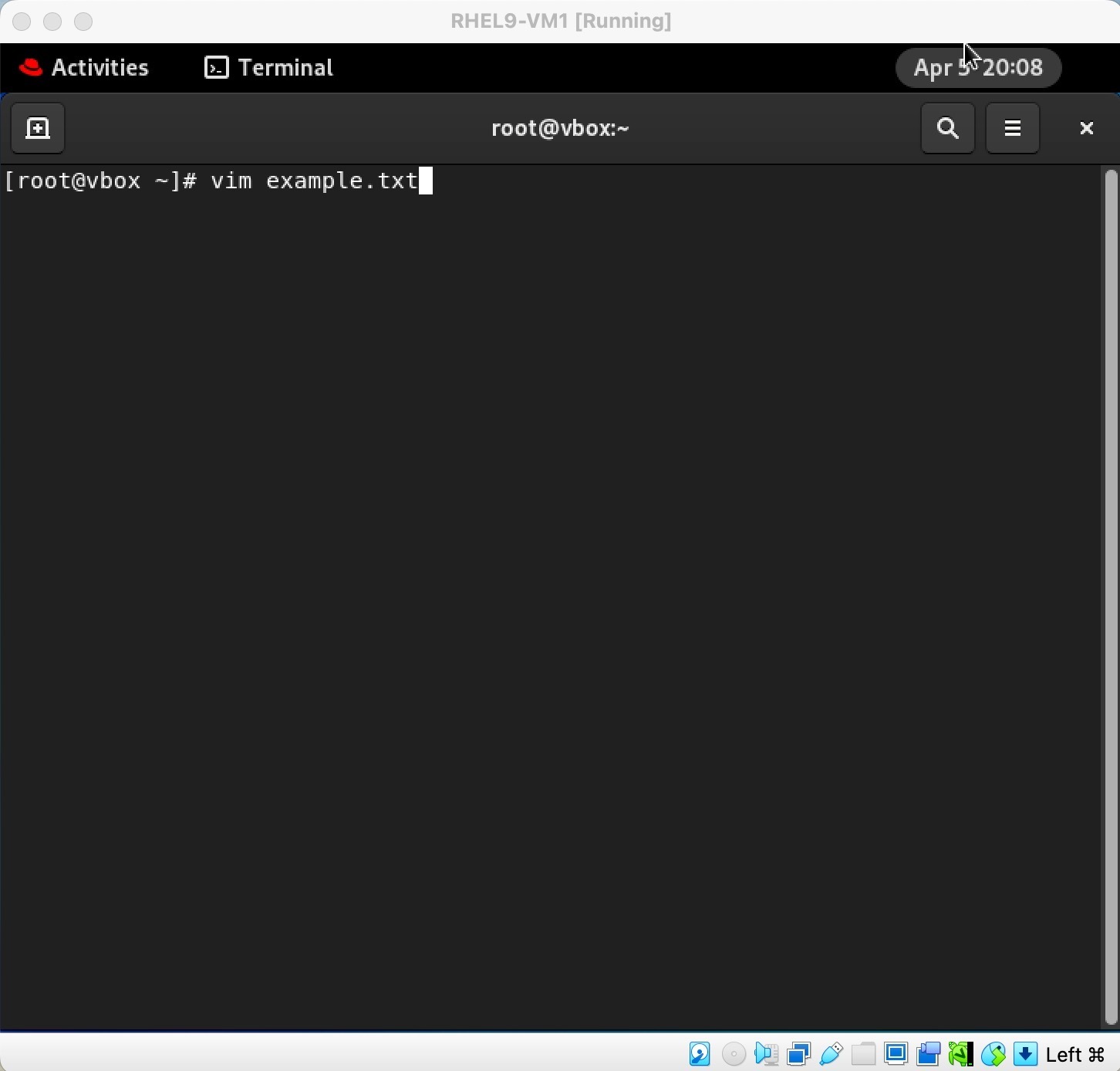Click the VirtualBox shared folders icon
The height and width of the screenshot is (1071, 1120).
(x=863, y=1053)
